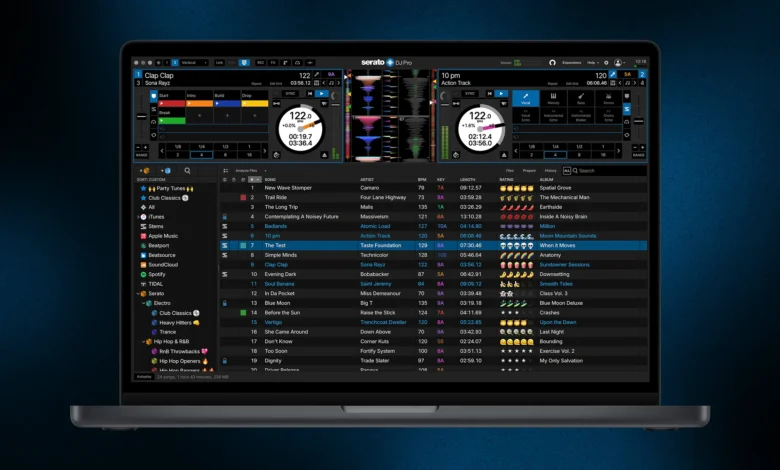Toggle SYNC on the right deck
780x470 pixels.
point(470,94)
